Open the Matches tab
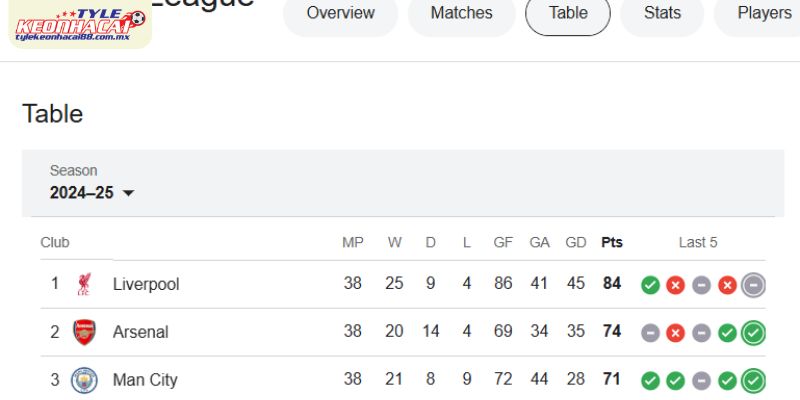Image resolution: width=800 pixels, height=400 pixels. pos(461,13)
